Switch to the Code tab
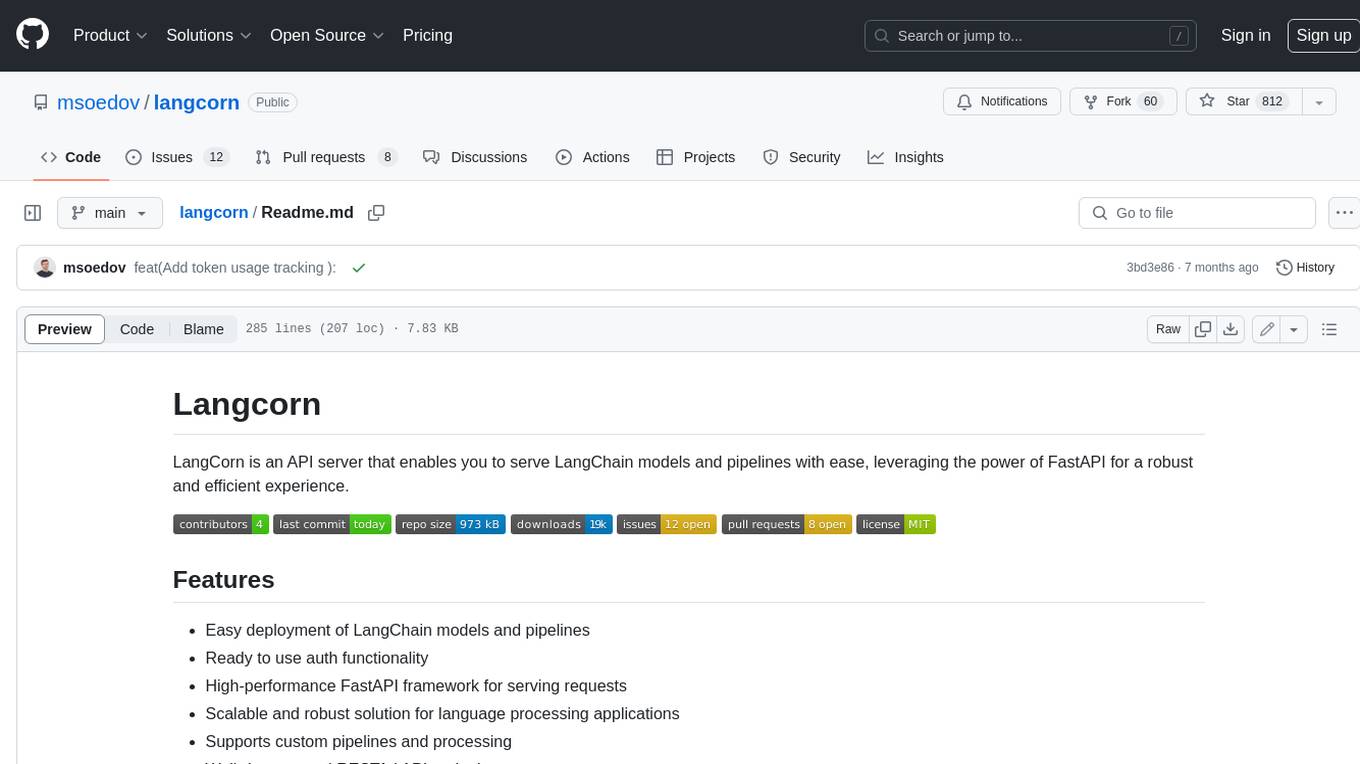This screenshot has width=1360, height=764. click(x=70, y=157)
